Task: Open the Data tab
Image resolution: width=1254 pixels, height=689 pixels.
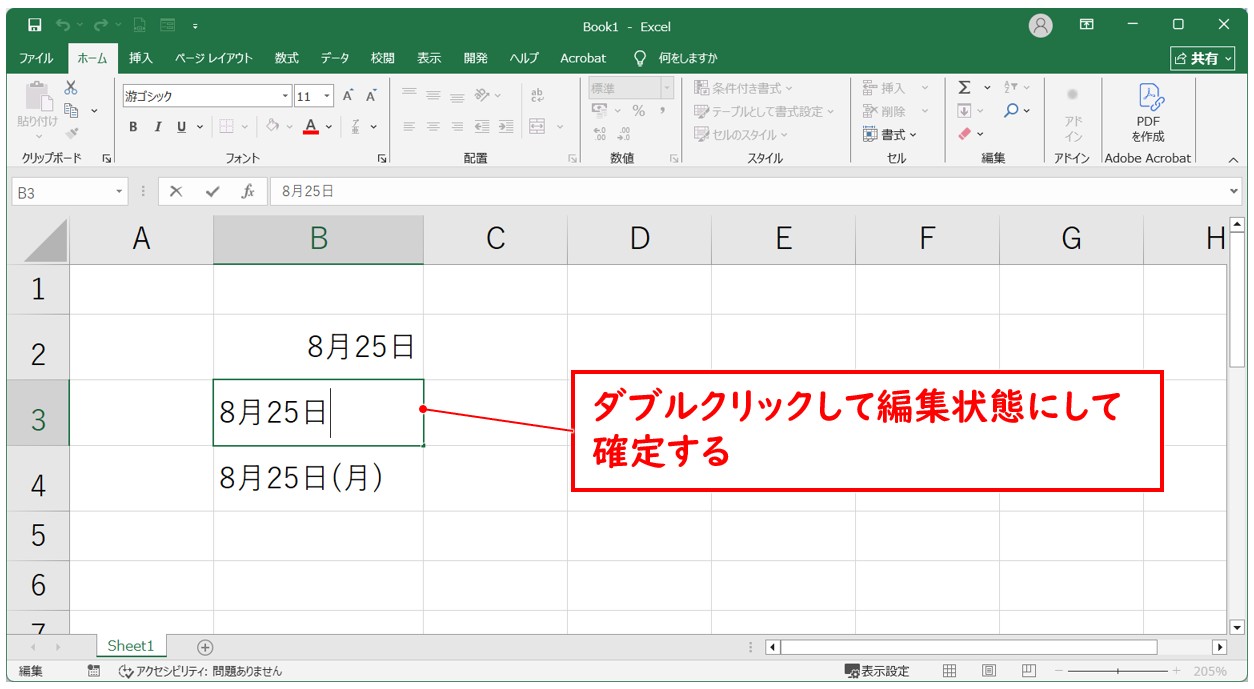Action: (x=335, y=58)
